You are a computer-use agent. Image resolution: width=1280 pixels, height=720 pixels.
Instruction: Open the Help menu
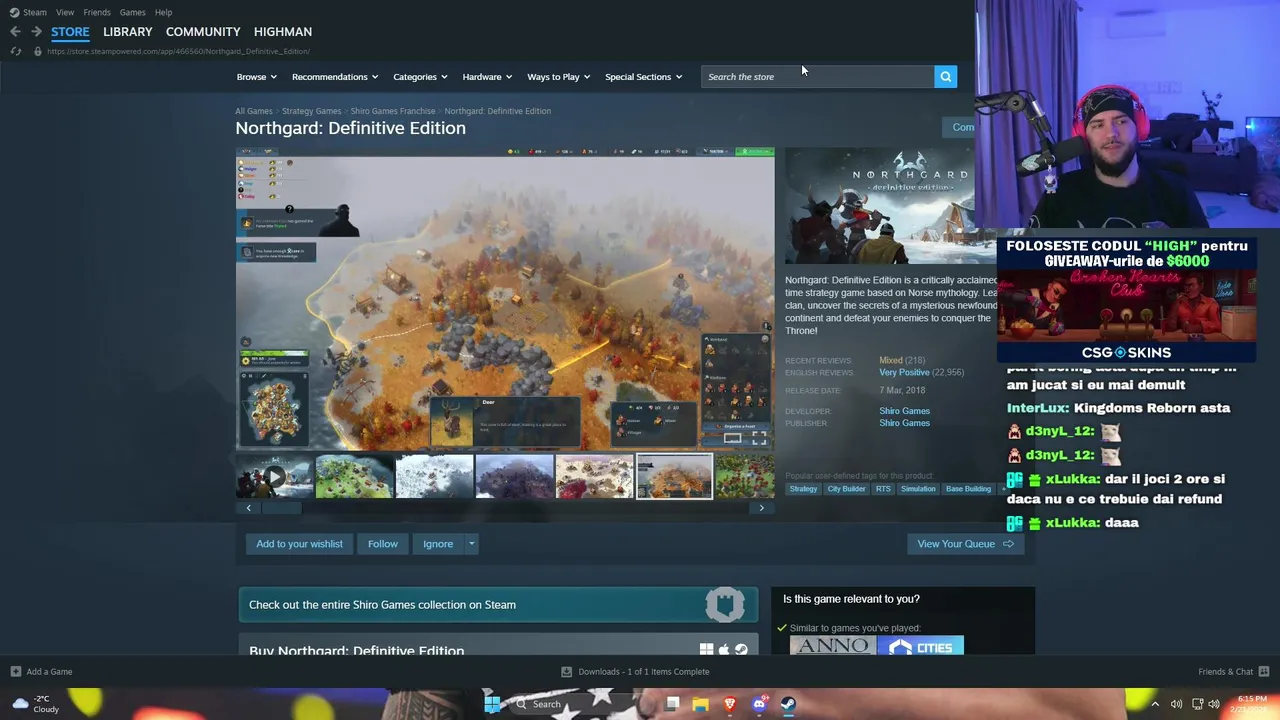point(163,12)
